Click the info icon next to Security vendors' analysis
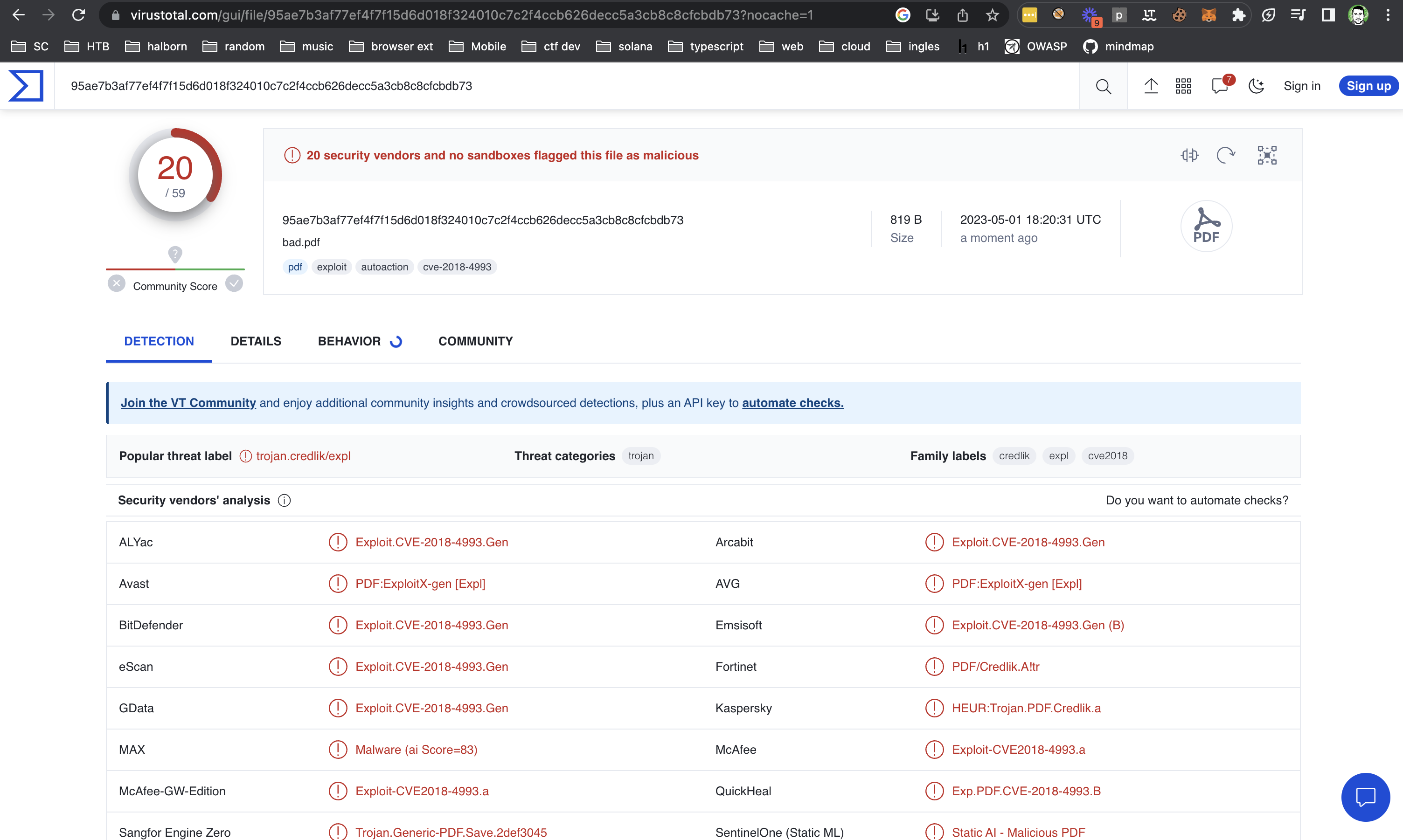The width and height of the screenshot is (1403, 840). pos(284,500)
